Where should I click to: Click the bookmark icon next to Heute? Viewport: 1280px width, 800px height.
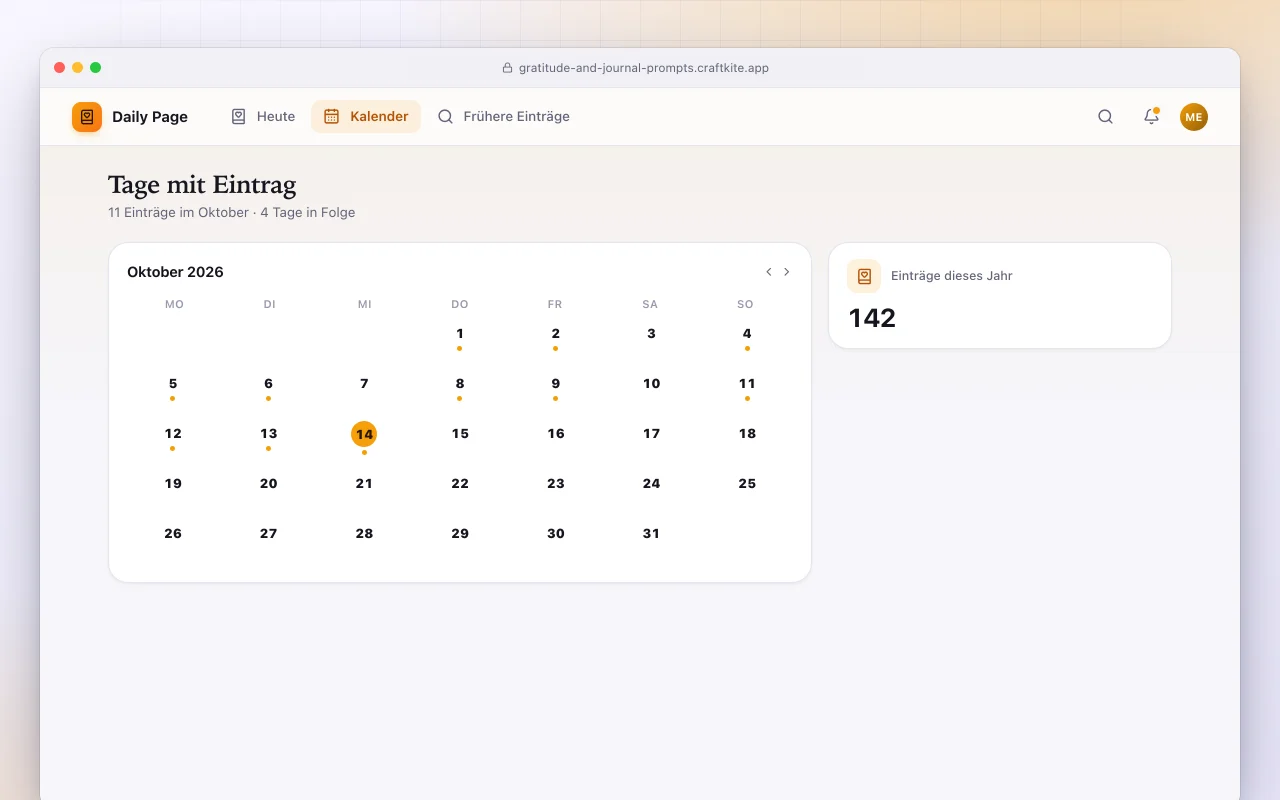point(238,116)
